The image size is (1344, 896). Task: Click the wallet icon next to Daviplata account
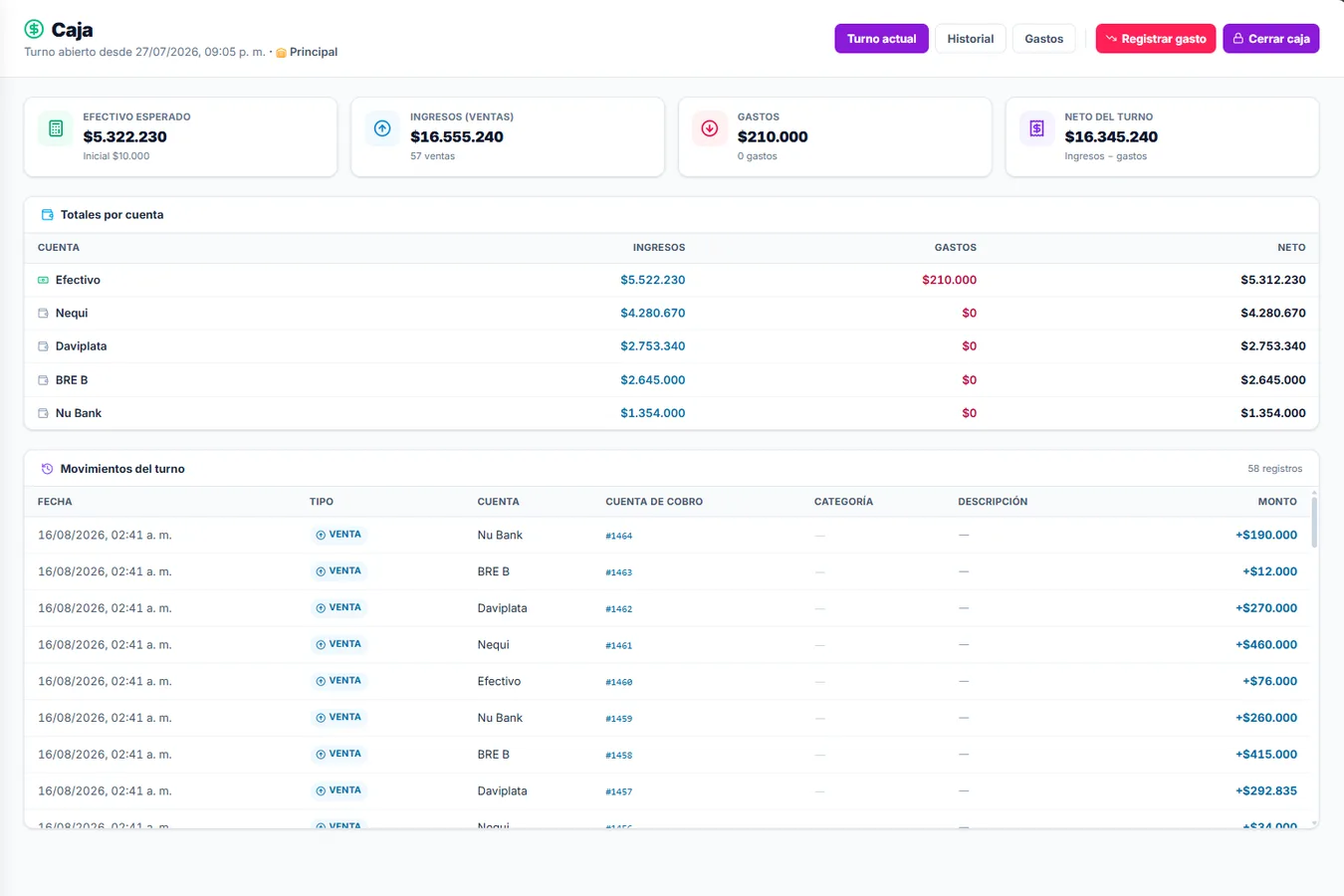(43, 346)
